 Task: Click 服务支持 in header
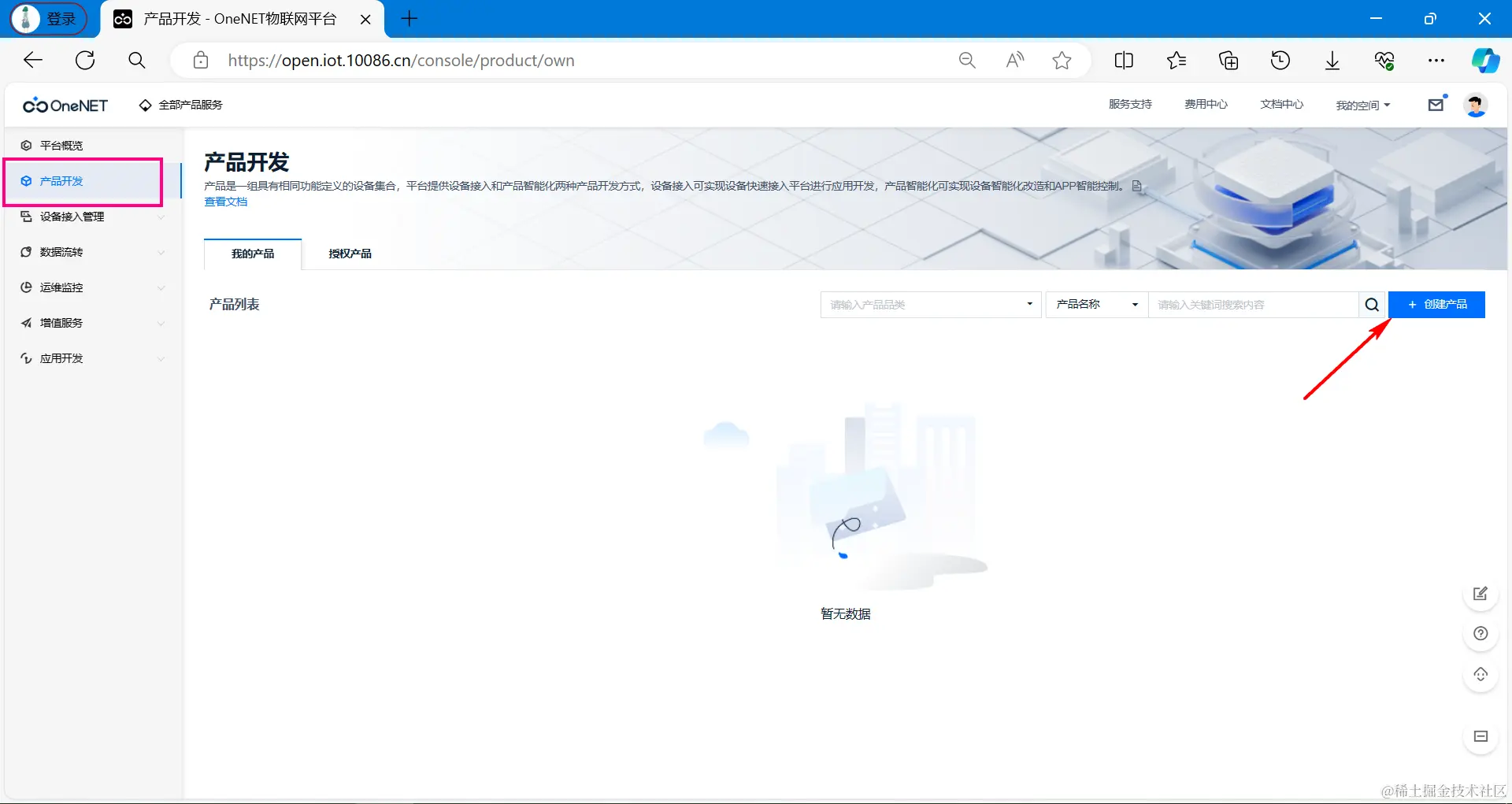(x=1130, y=104)
